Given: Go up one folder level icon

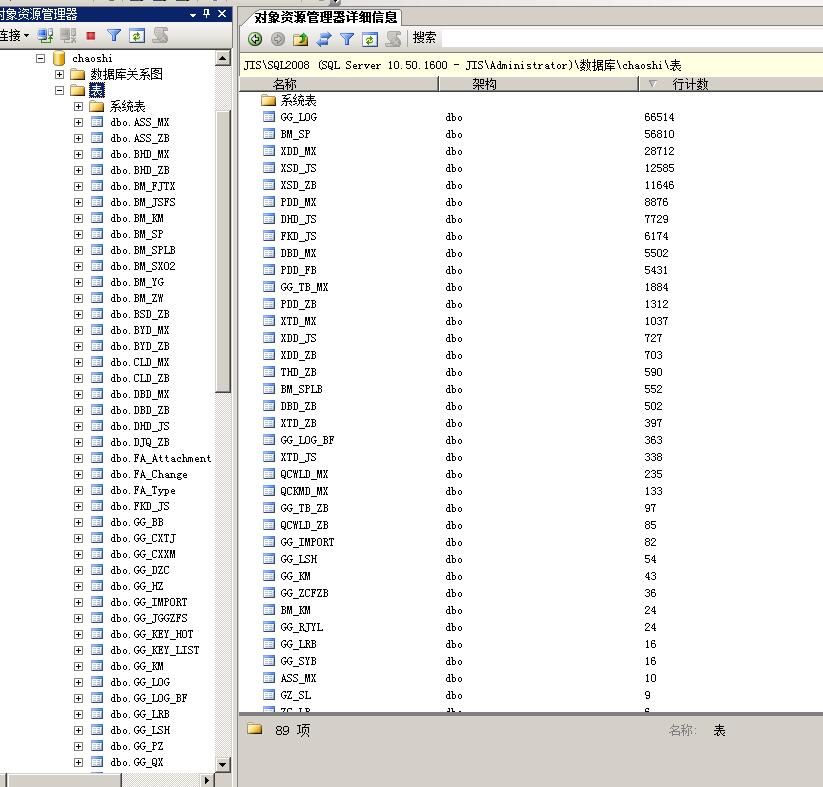Looking at the screenshot, I should [x=301, y=38].
